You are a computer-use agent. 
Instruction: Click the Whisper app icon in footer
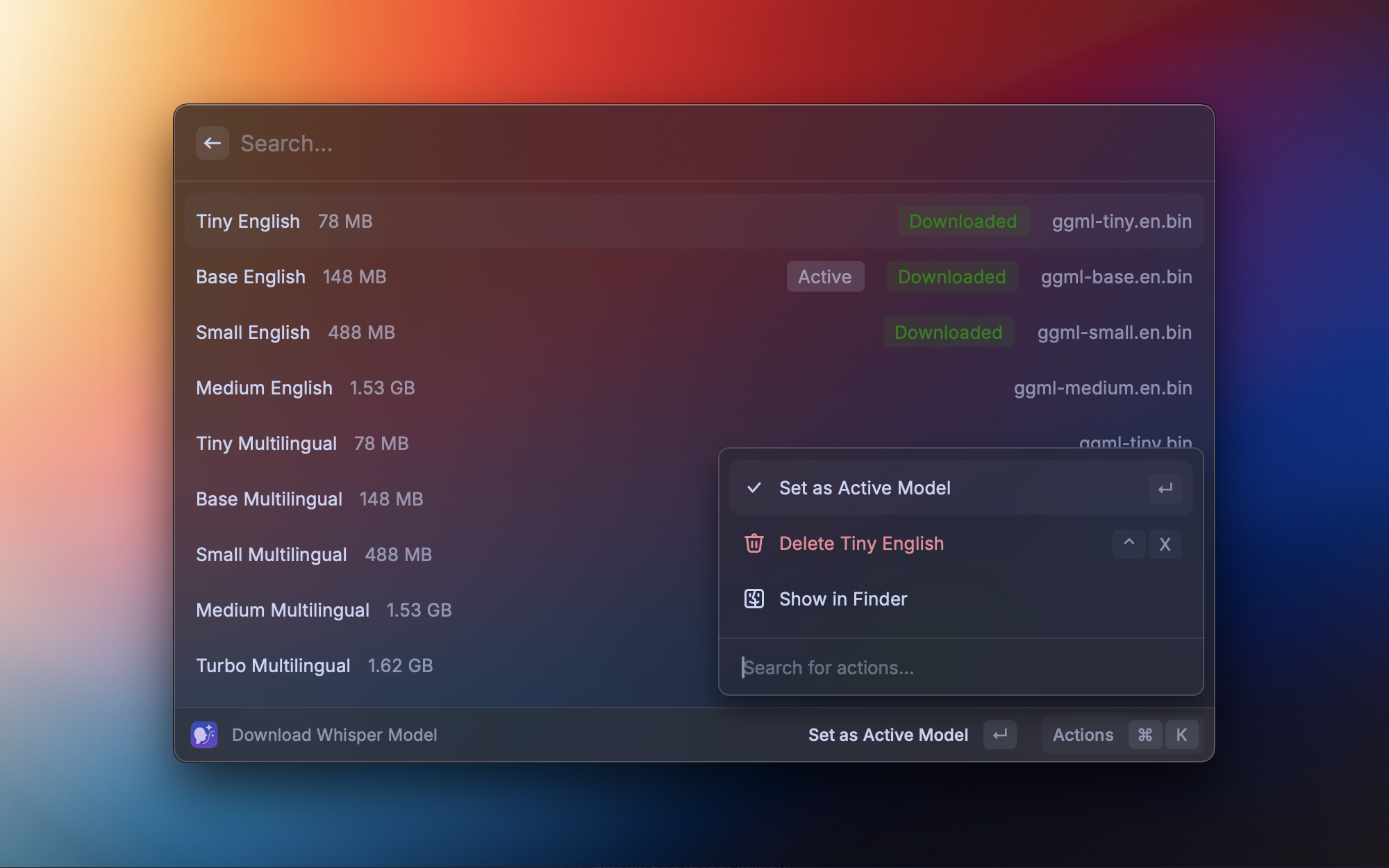[204, 735]
